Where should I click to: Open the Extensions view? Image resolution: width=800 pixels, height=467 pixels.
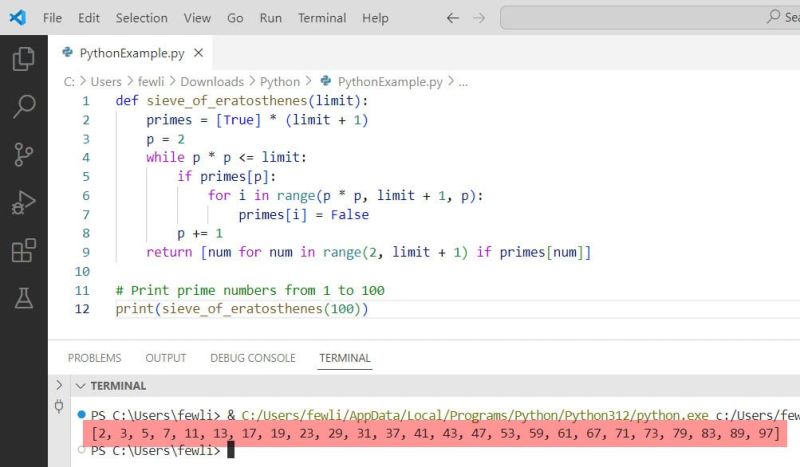(23, 250)
